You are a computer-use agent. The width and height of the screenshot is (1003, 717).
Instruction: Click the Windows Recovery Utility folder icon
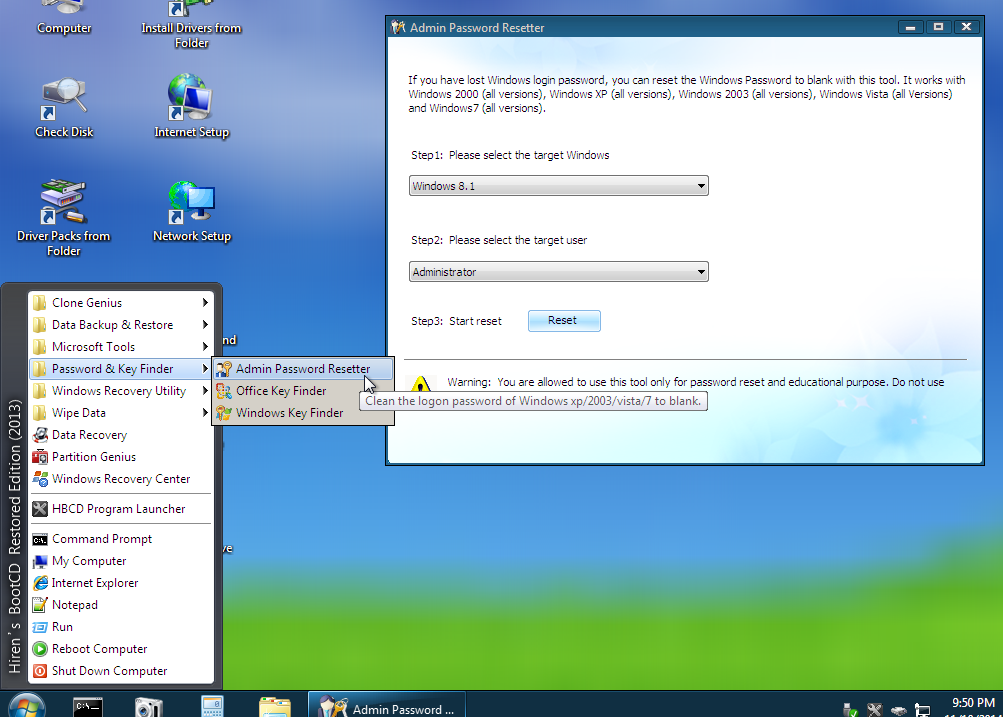click(x=40, y=391)
